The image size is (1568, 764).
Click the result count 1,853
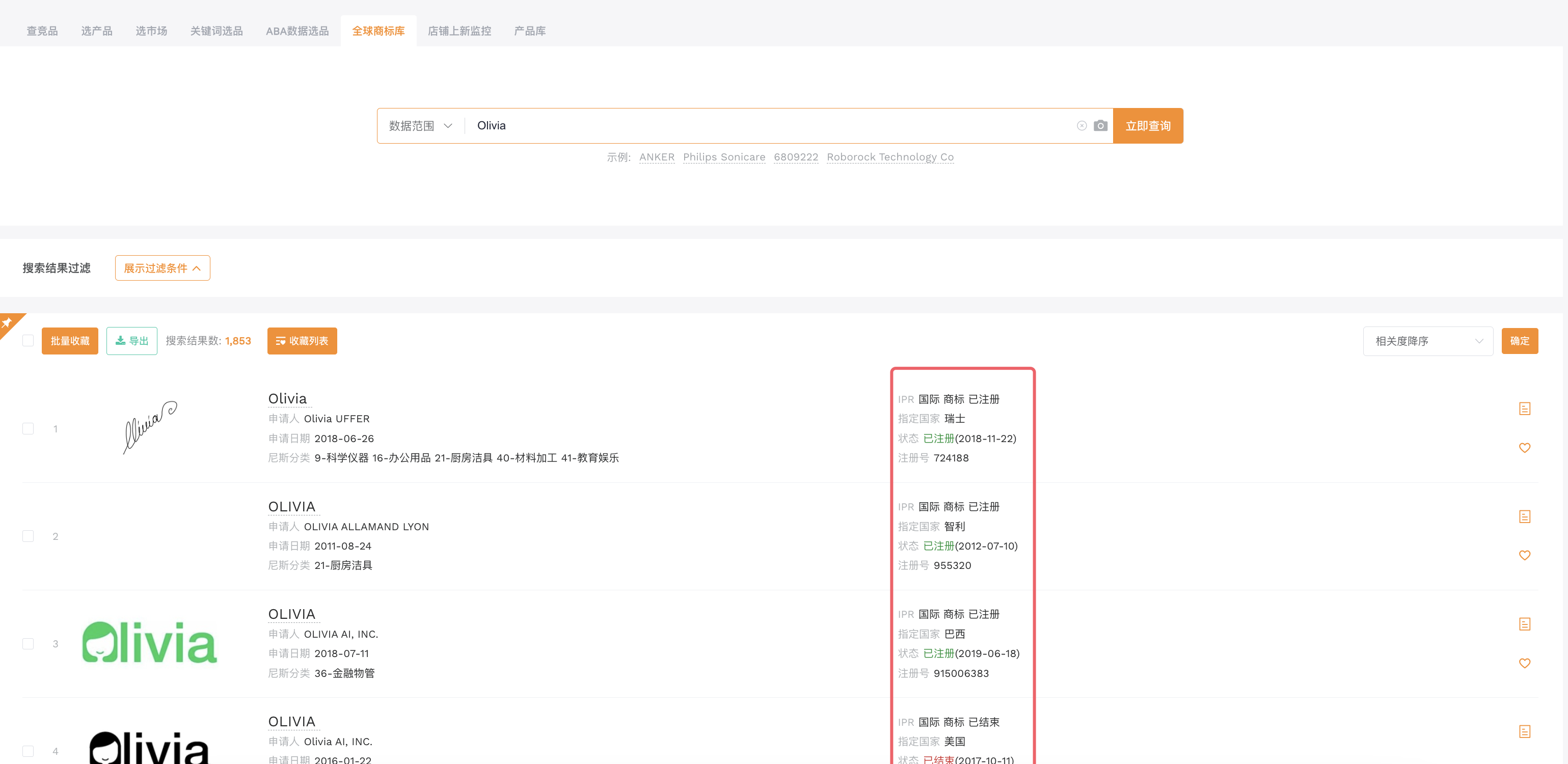tap(238, 341)
